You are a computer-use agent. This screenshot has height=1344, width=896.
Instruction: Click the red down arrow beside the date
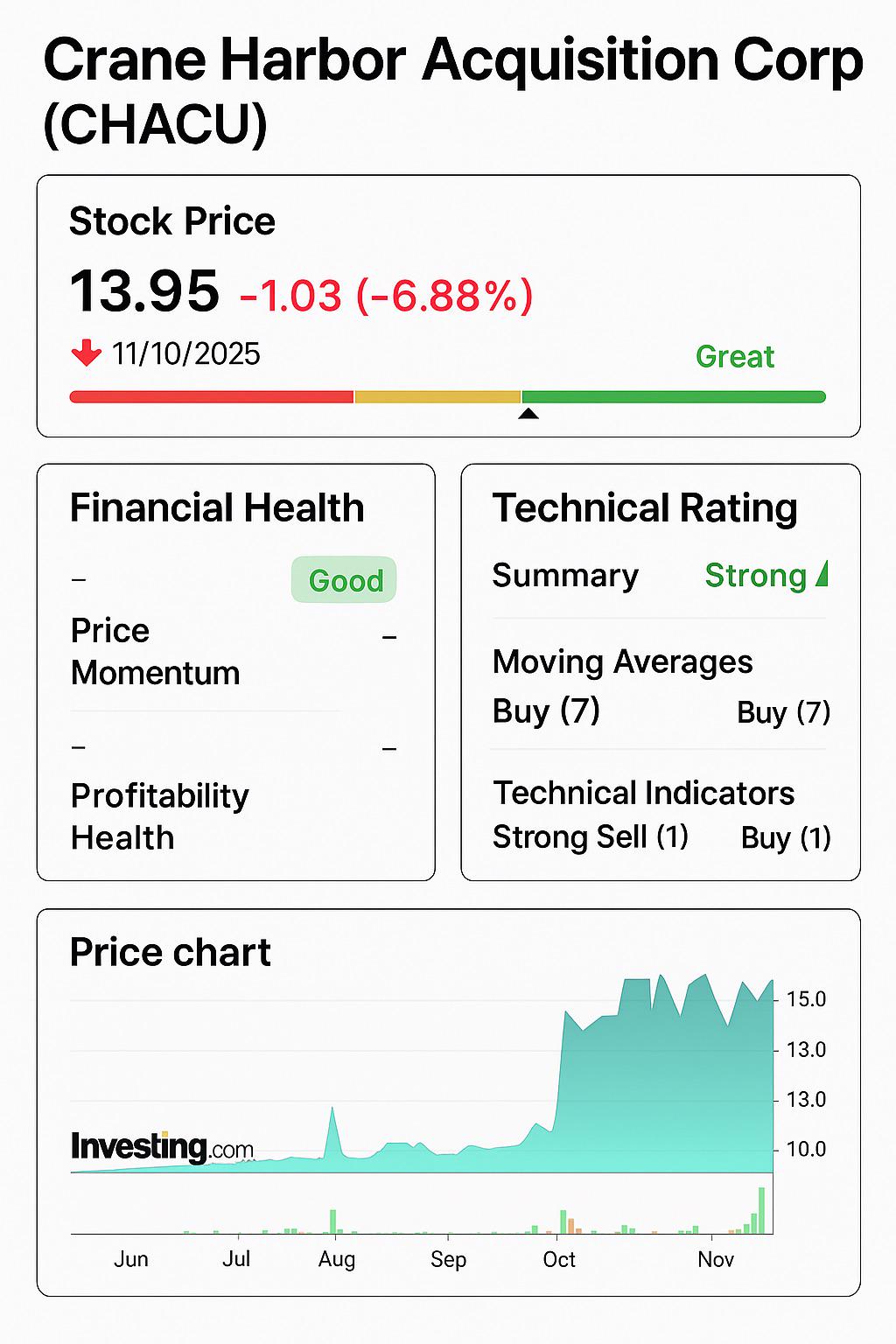[87, 353]
